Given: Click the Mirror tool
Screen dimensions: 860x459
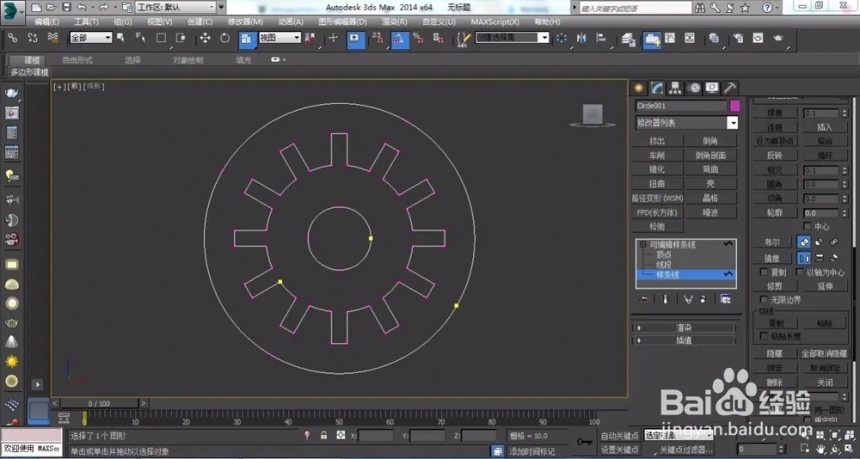Looking at the screenshot, I should tap(581, 38).
